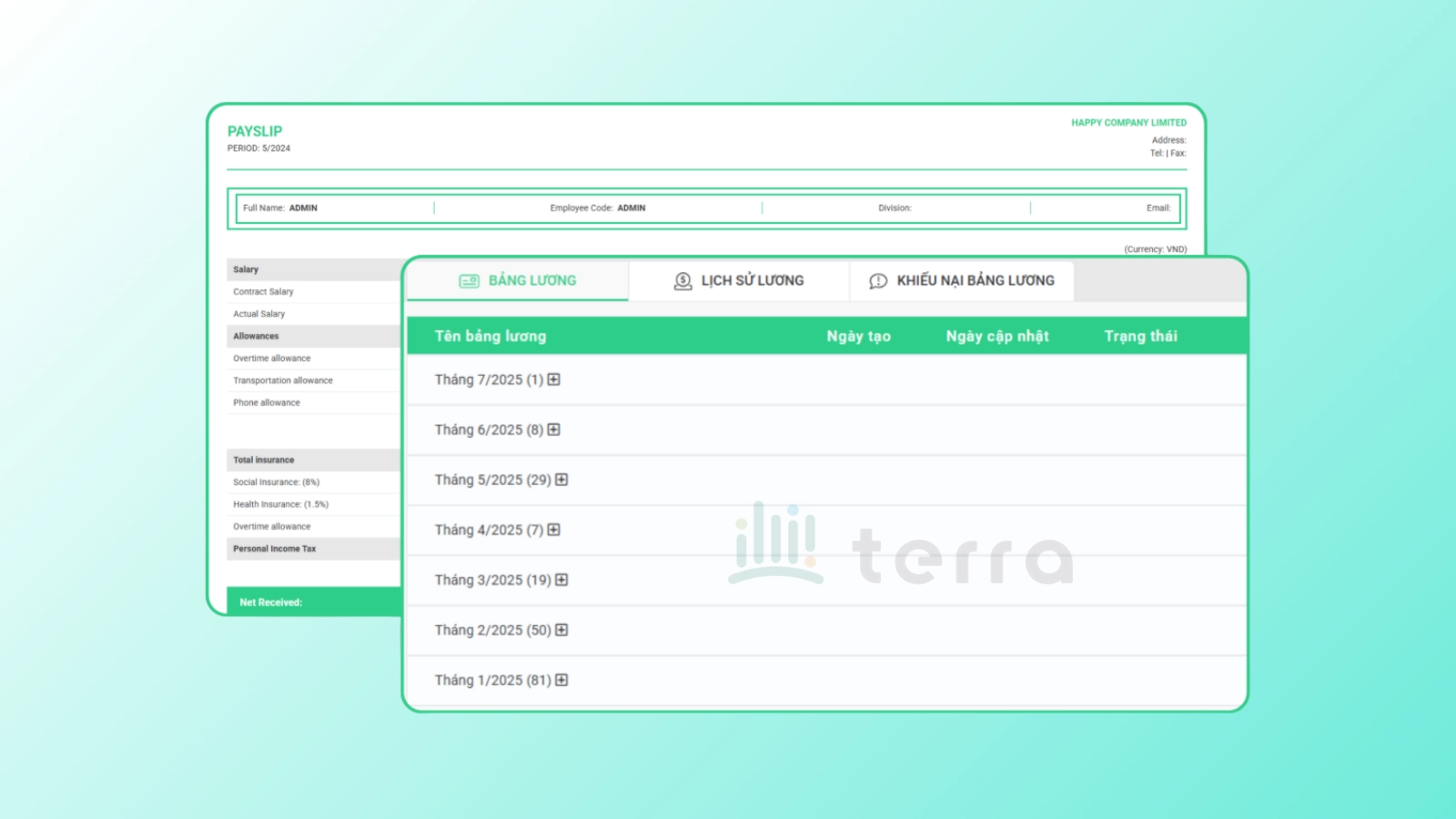
Task: Expand the Tháng 4/2025 (7) group
Action: tap(553, 530)
